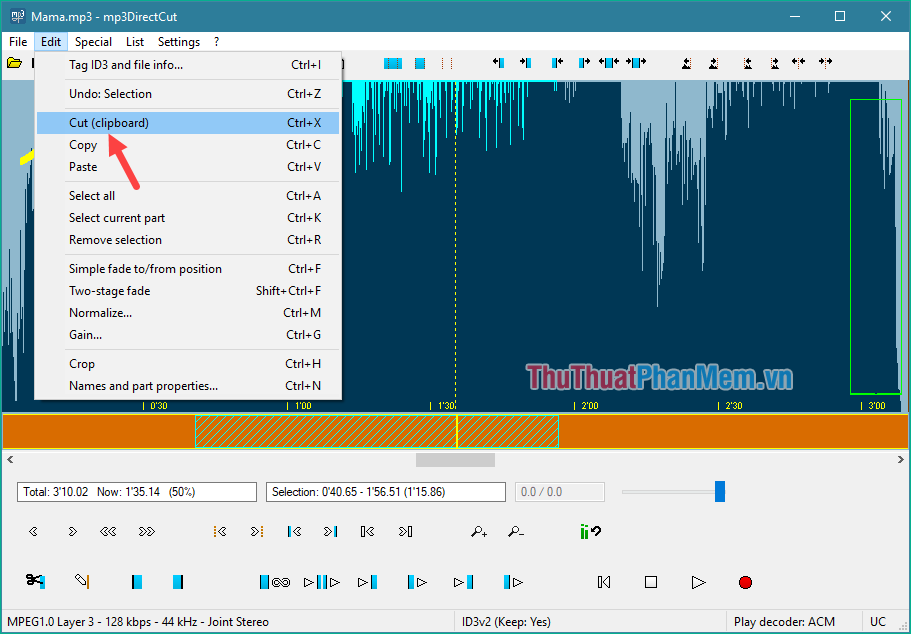Start playback with the play button

[x=698, y=581]
